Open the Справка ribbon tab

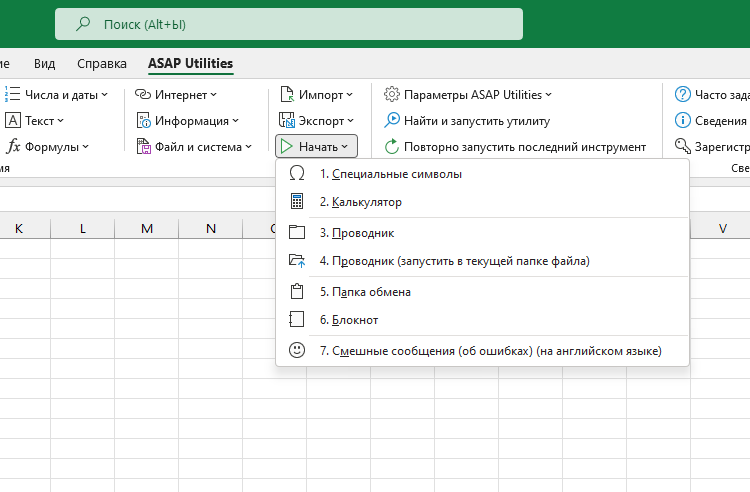coord(102,64)
